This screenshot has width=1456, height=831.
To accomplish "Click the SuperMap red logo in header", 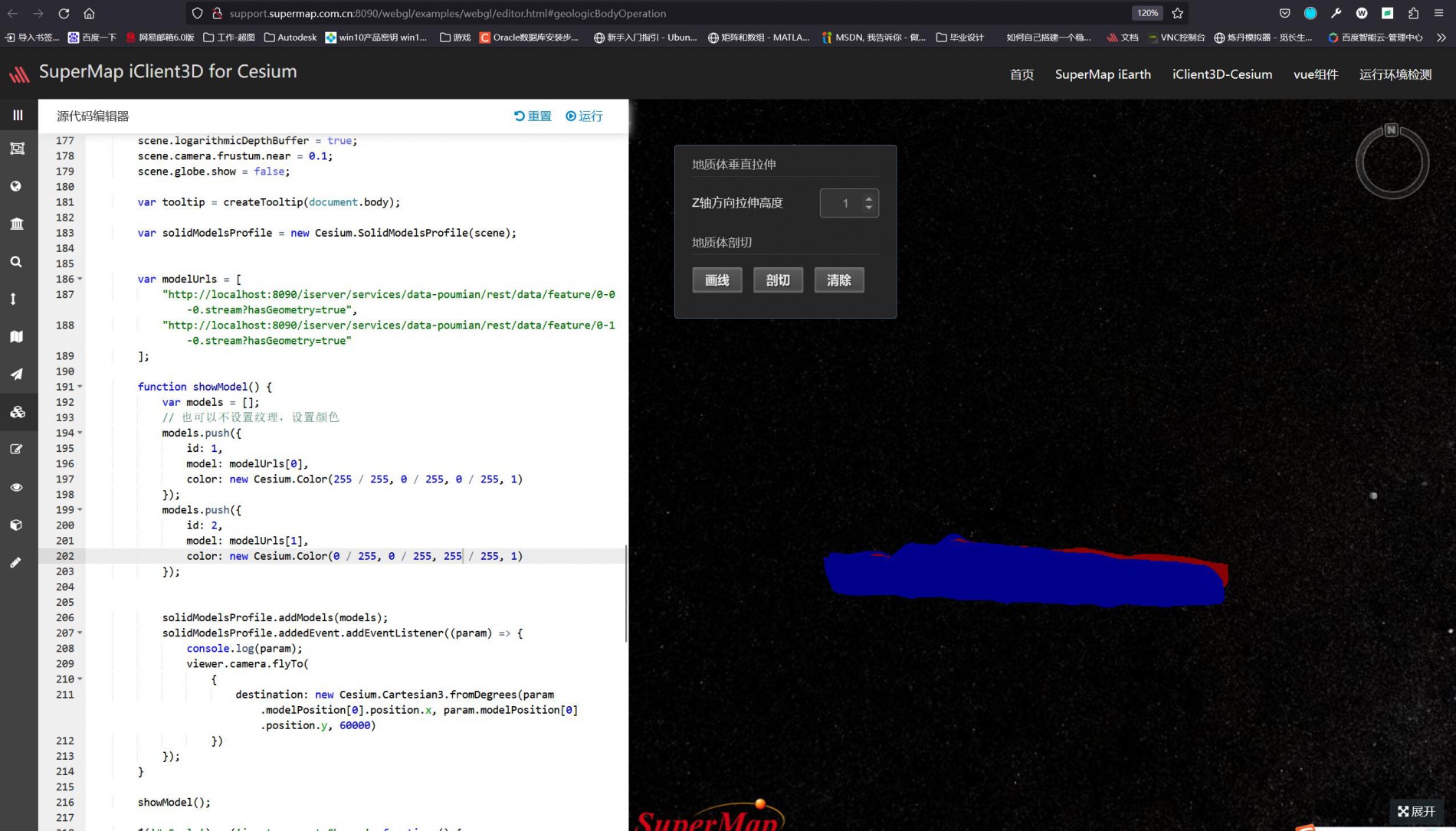I will coord(19,74).
